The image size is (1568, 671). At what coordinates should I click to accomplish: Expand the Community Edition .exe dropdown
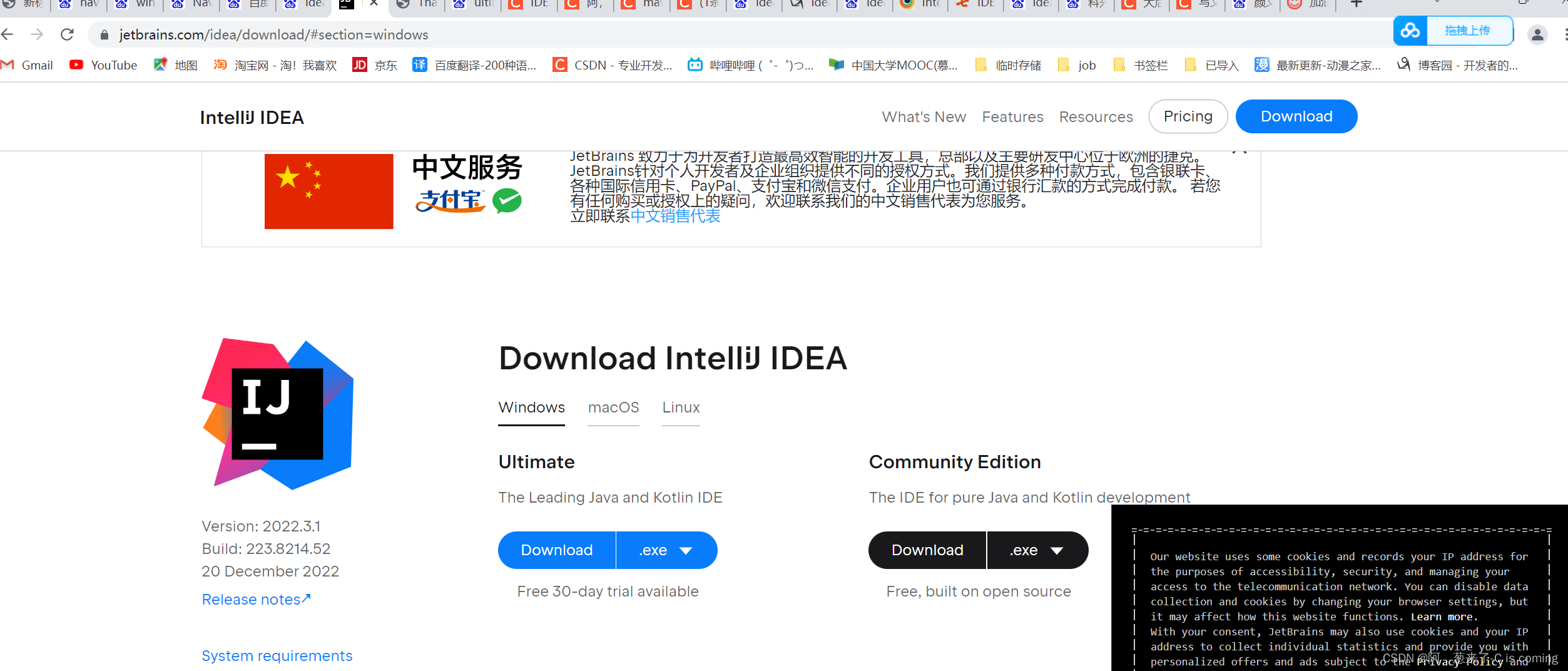[1037, 550]
